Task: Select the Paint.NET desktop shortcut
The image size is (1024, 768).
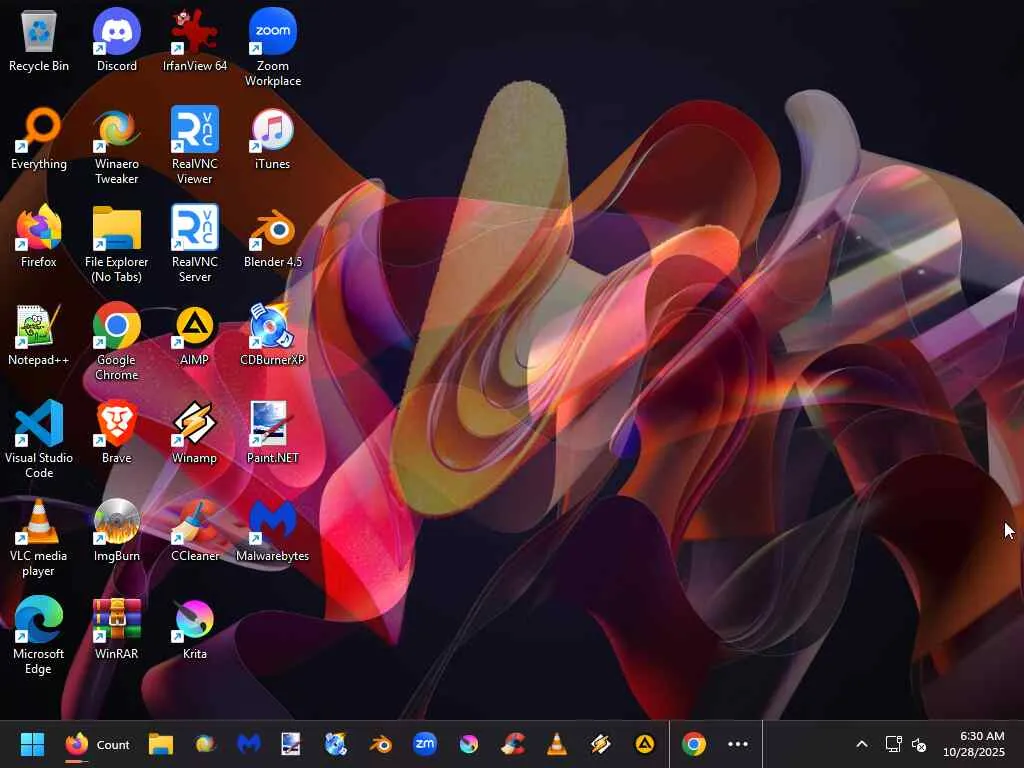Action: [x=272, y=432]
